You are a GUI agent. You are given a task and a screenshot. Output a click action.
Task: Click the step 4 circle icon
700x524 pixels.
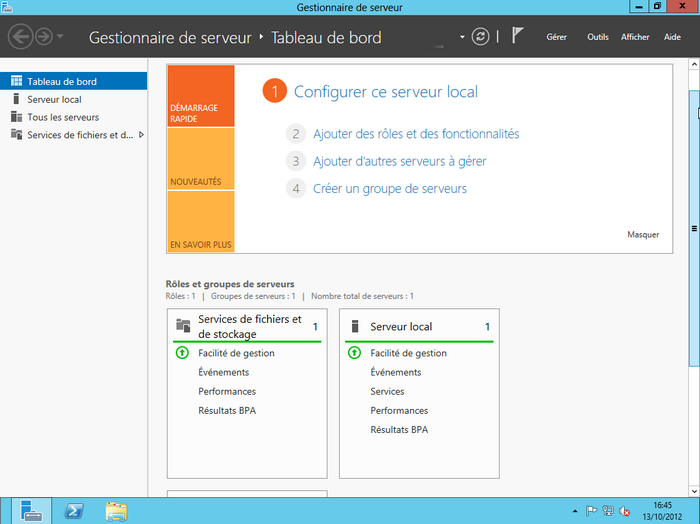click(296, 188)
